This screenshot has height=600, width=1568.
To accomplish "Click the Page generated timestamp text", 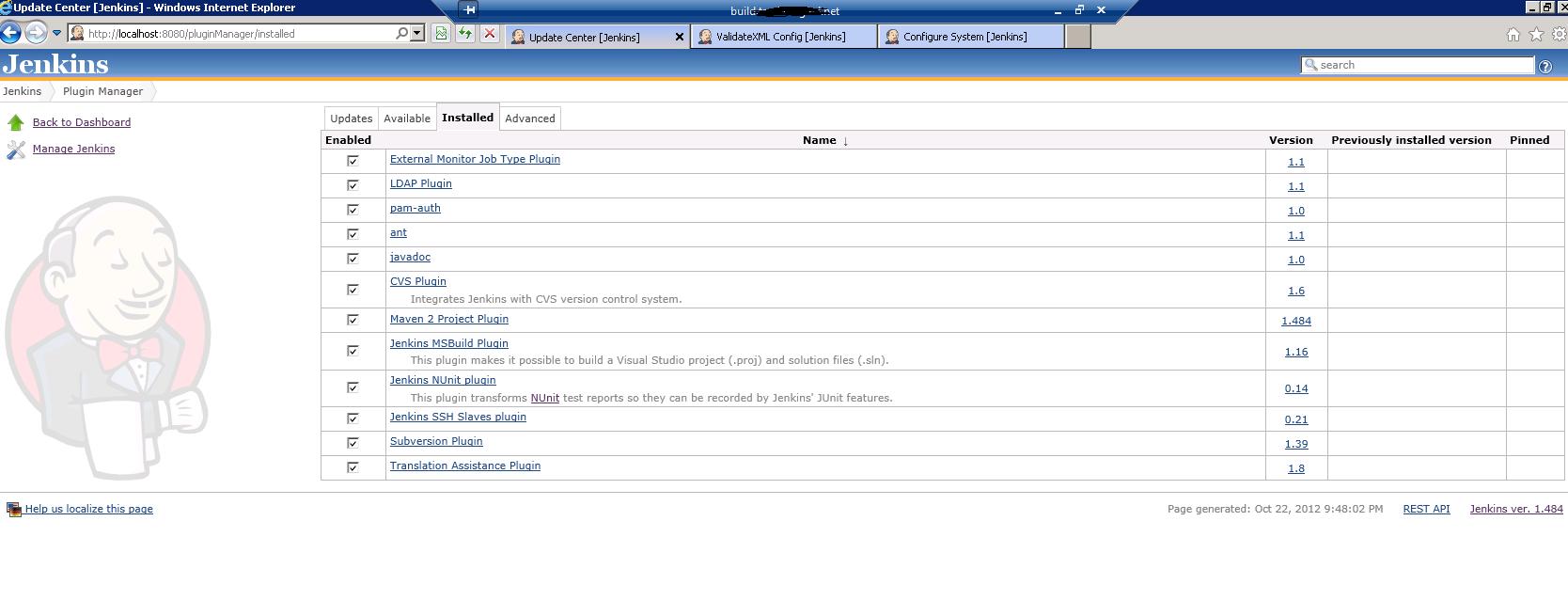I will pyautogui.click(x=1275, y=509).
